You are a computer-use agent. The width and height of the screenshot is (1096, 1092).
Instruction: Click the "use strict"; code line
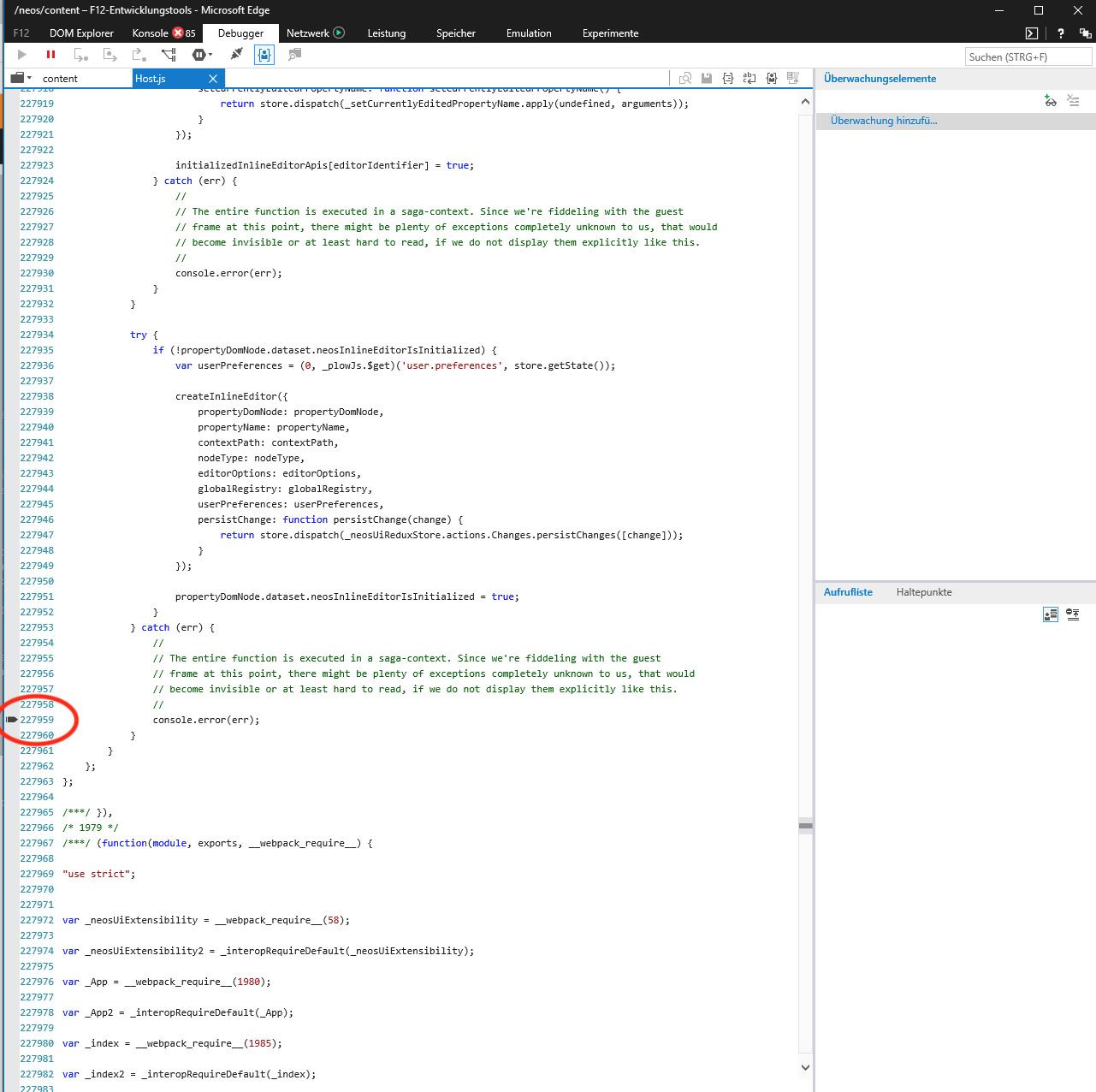(98, 874)
